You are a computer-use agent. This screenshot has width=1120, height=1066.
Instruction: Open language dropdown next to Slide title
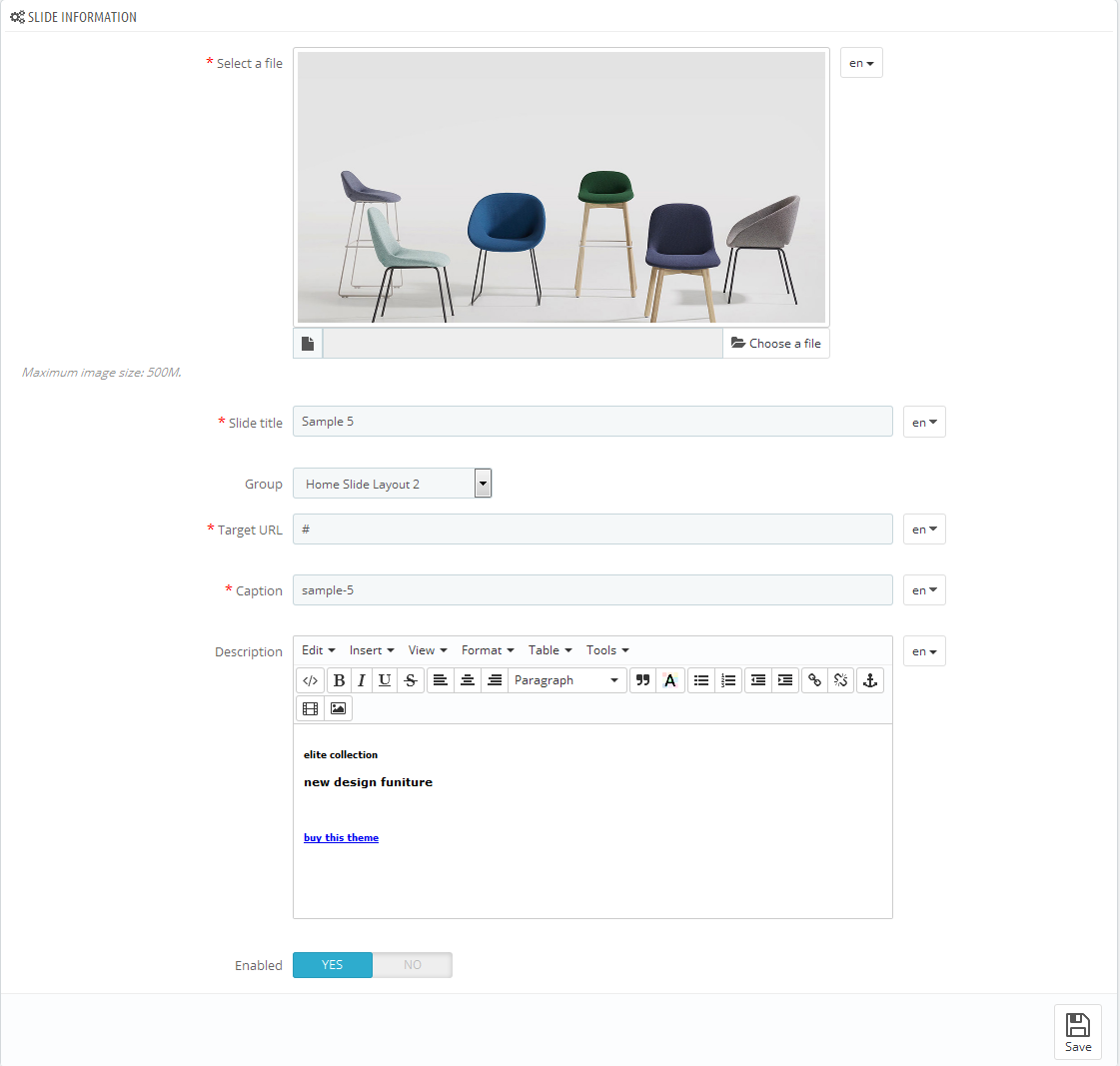pyautogui.click(x=924, y=423)
